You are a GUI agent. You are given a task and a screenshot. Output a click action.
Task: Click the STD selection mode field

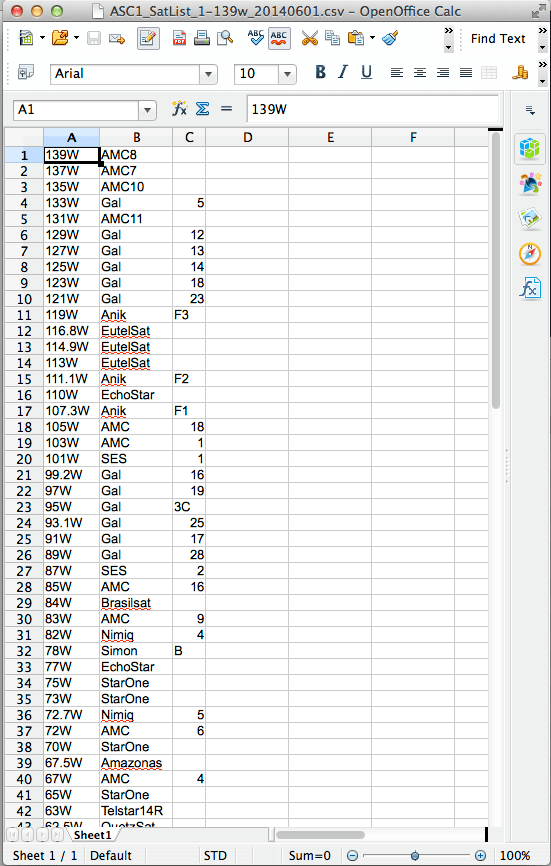tap(215, 856)
